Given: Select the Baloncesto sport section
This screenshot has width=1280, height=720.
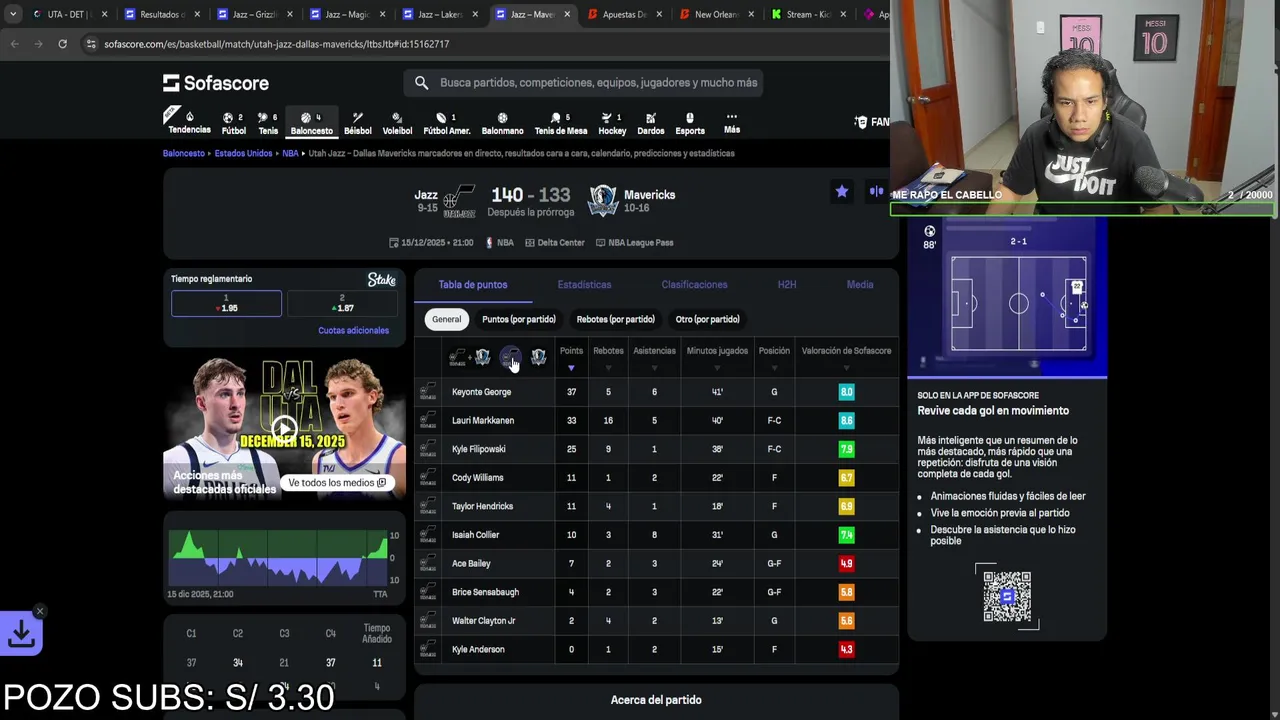Looking at the screenshot, I should [x=311, y=123].
